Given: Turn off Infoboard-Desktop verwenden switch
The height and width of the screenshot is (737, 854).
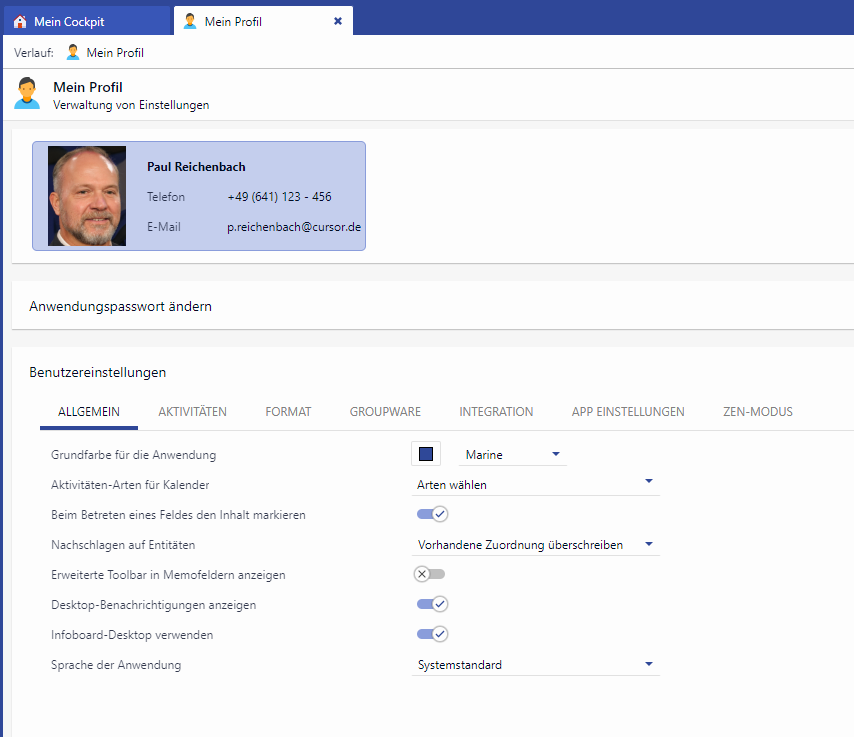Looking at the screenshot, I should coord(432,634).
